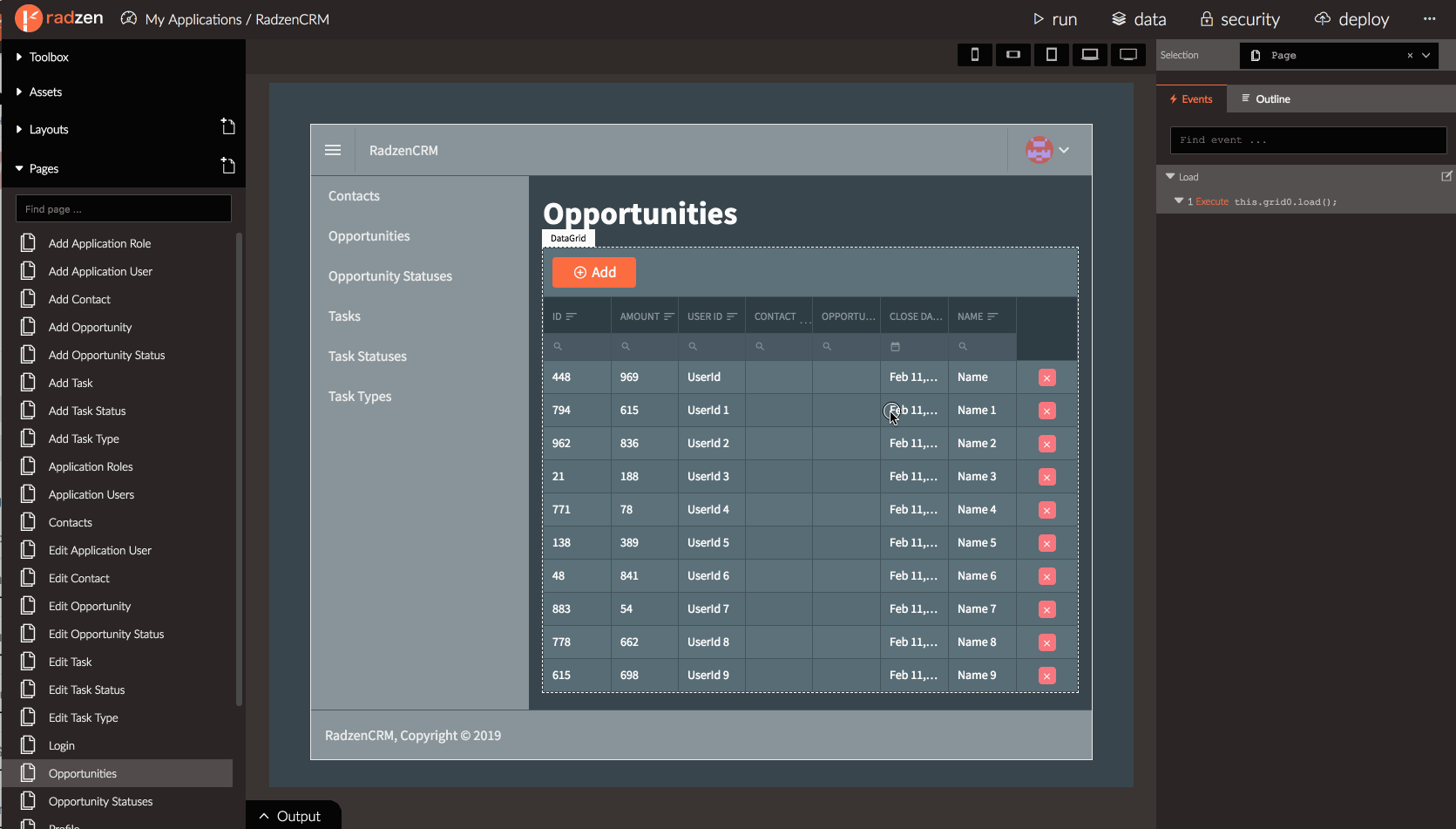Switch to the Events tab
Viewport: 1456px width, 829px height.
[x=1191, y=99]
